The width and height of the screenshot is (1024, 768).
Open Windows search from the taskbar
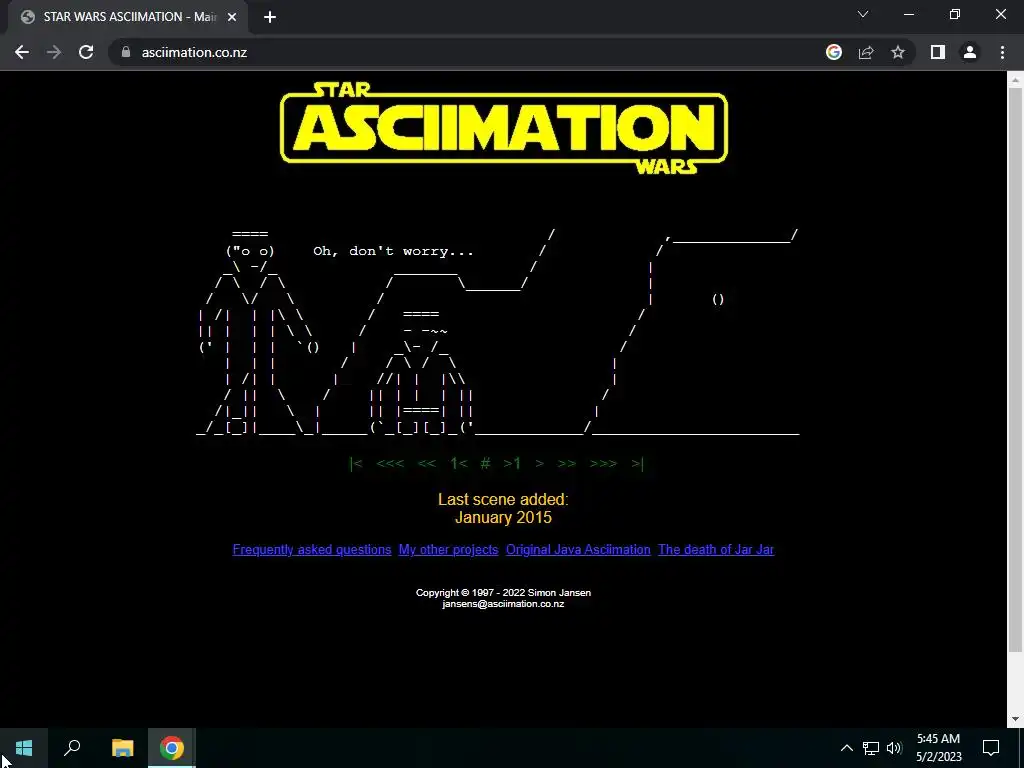[x=72, y=748]
